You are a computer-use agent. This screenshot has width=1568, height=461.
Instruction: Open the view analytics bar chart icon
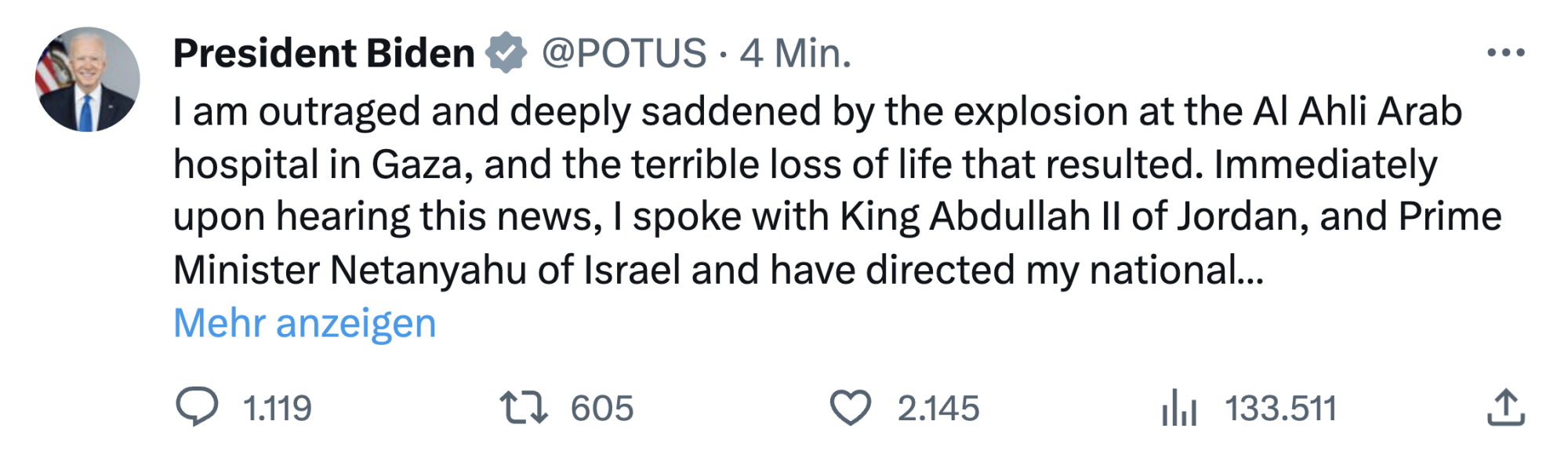pyautogui.click(x=1179, y=408)
